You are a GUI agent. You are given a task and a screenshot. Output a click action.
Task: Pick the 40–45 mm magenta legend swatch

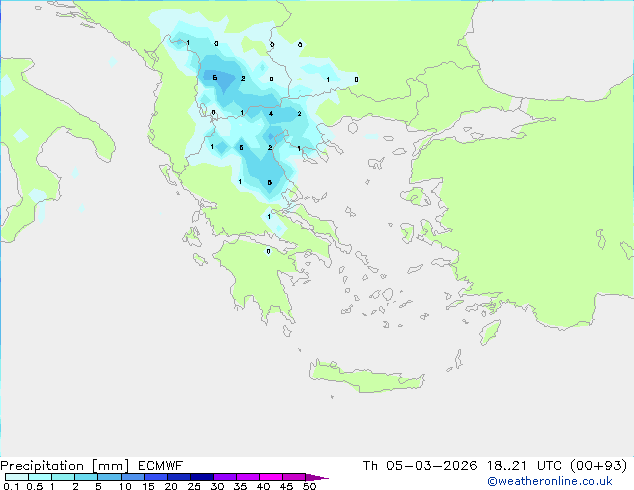point(271,477)
